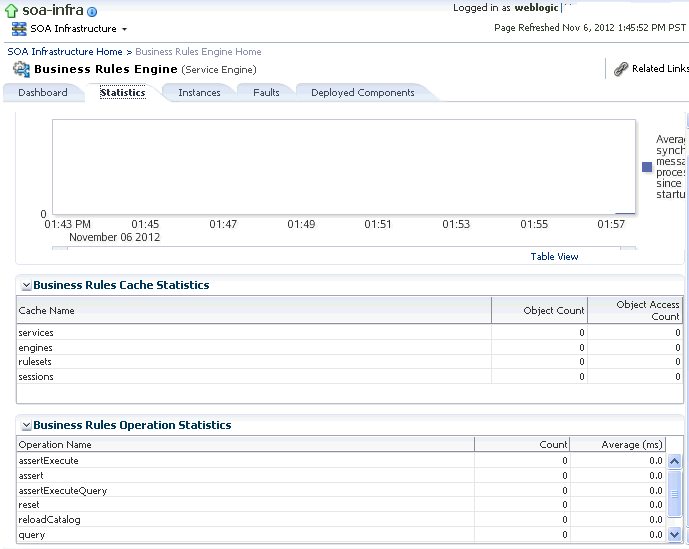
Task: Click the Cache Name column header
Action: click(x=254, y=311)
